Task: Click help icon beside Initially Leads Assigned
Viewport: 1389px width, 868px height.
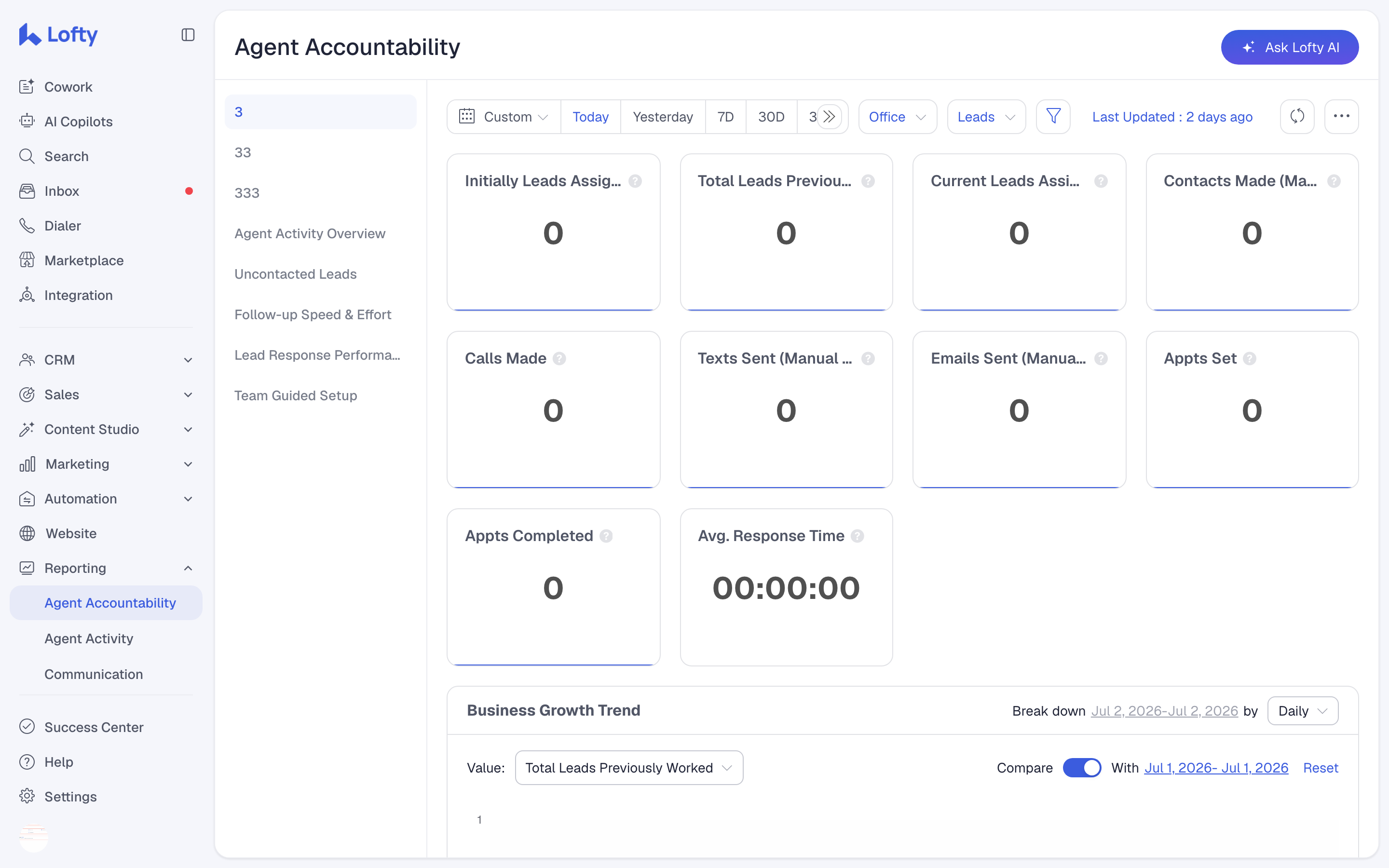Action: pyautogui.click(x=635, y=181)
